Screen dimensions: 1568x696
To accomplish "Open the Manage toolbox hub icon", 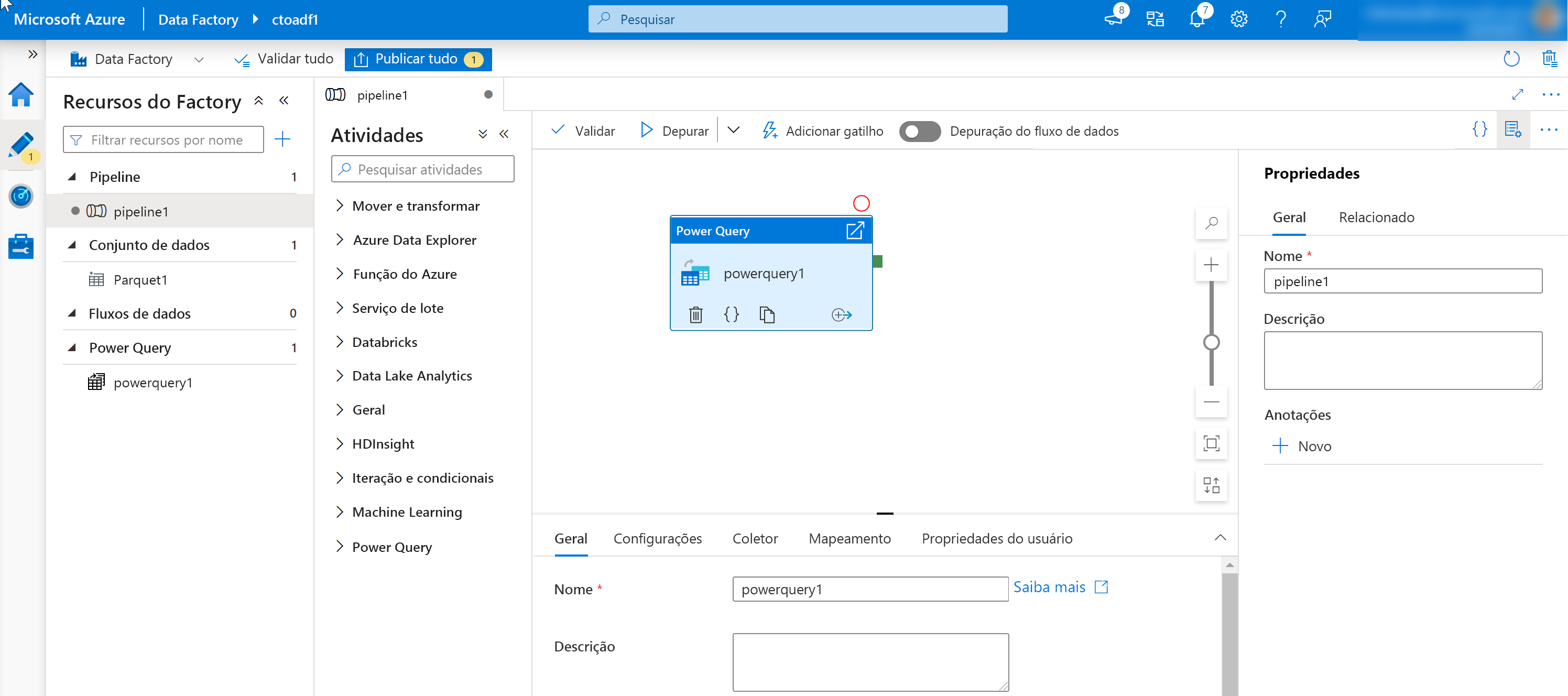I will 21,246.
